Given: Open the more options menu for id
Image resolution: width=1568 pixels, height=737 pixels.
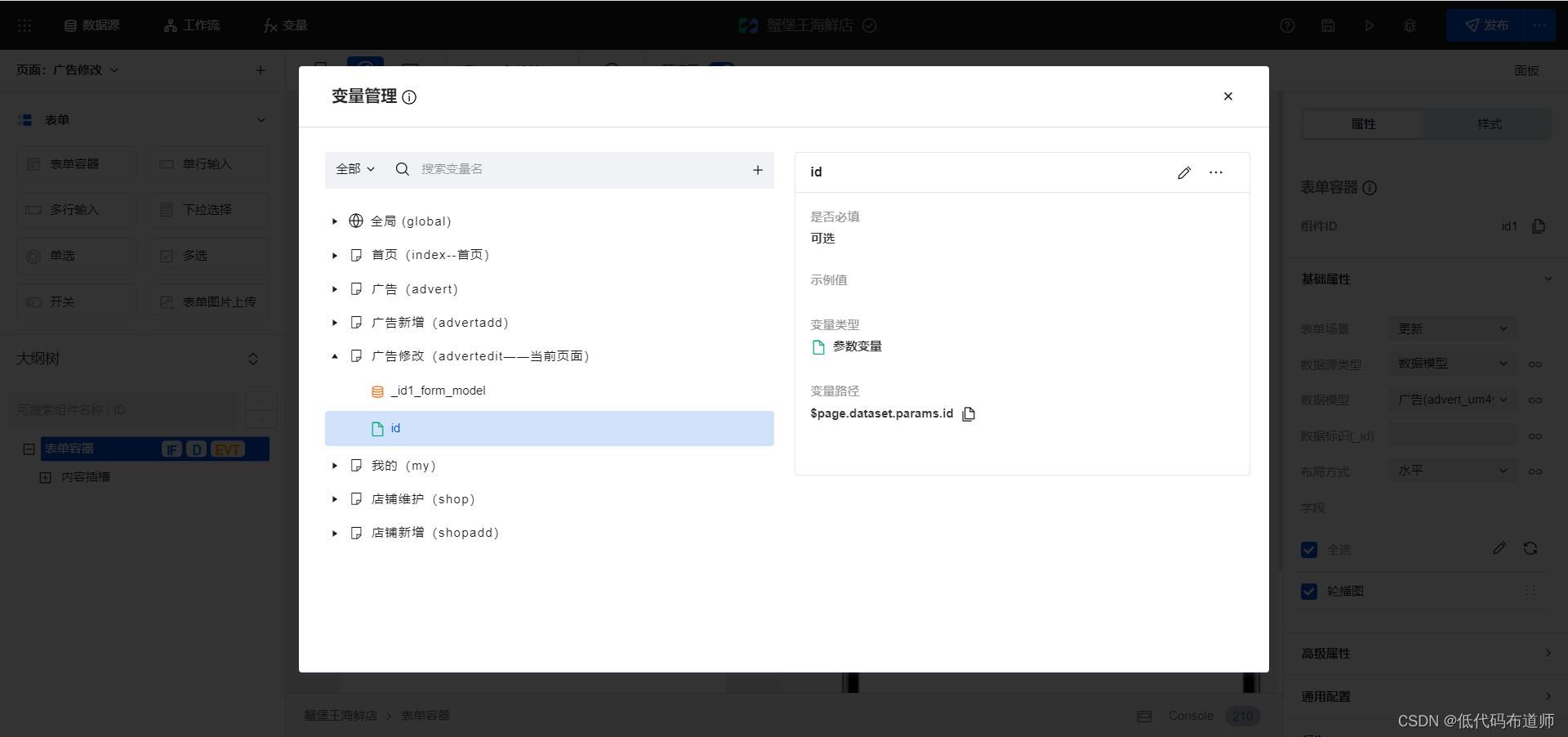Looking at the screenshot, I should pyautogui.click(x=1216, y=172).
